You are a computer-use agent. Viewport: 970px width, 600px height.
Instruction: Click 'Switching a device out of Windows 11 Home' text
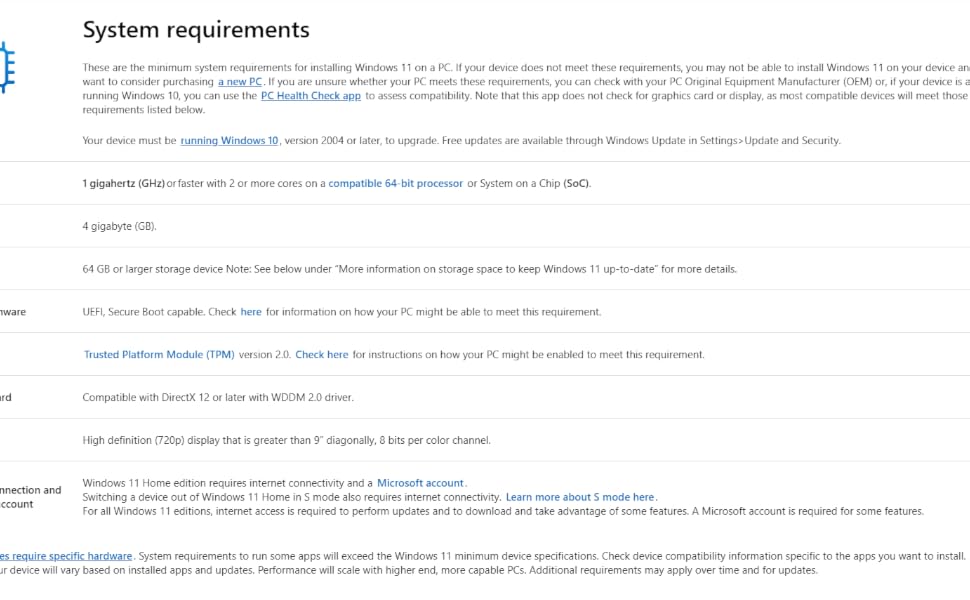186,497
